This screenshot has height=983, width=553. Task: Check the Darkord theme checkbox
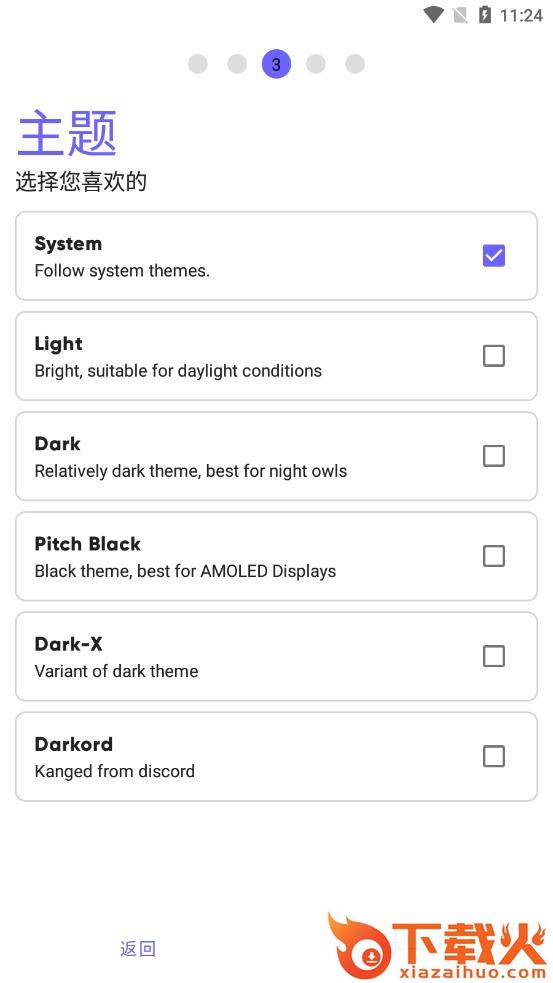click(493, 757)
